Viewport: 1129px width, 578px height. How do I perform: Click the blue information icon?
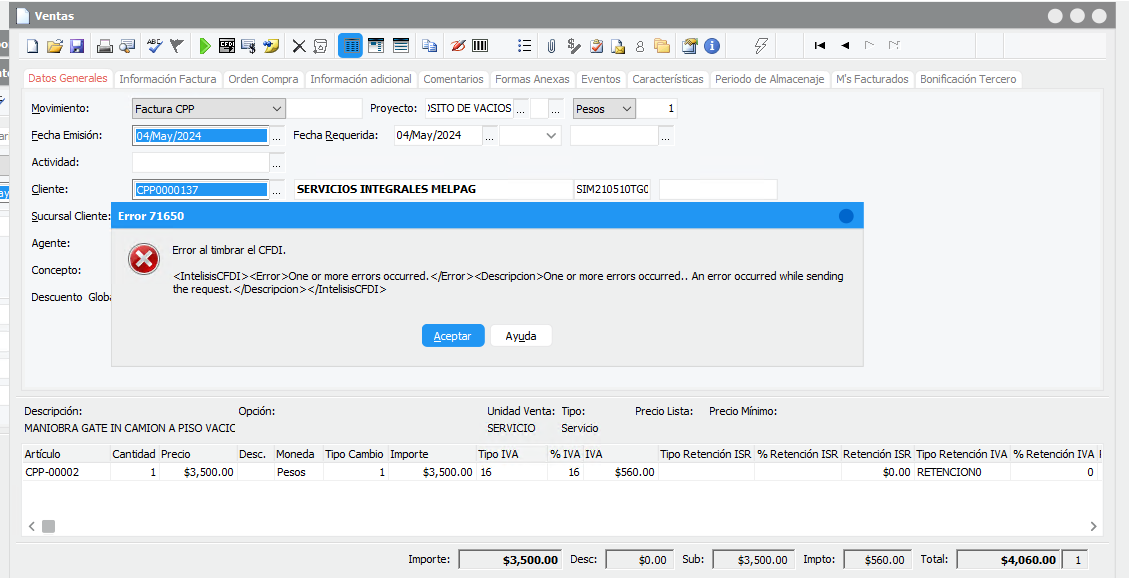(x=712, y=46)
